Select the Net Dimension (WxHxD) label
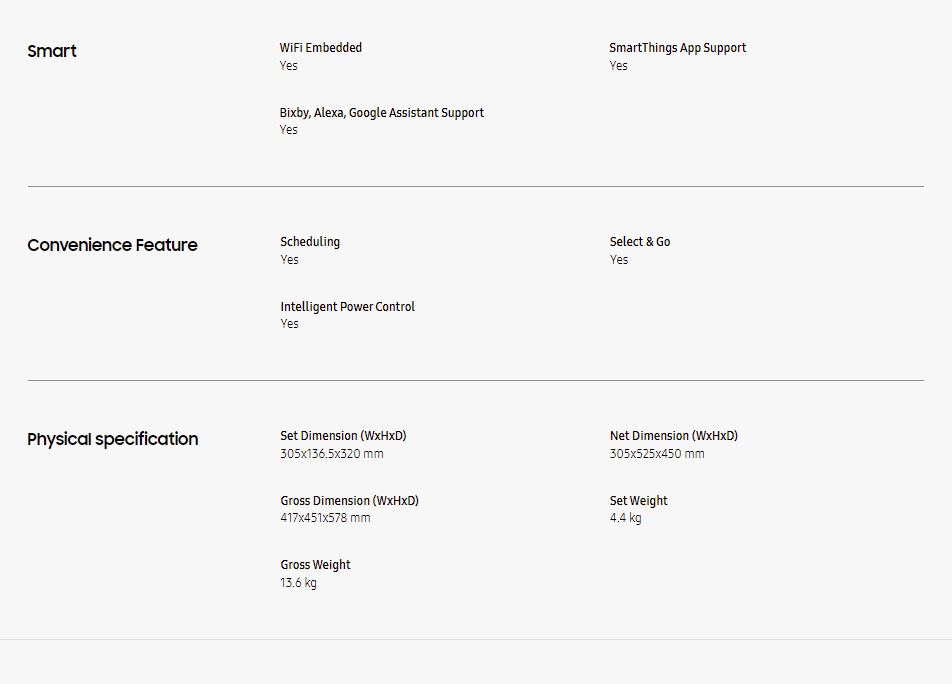The height and width of the screenshot is (684, 952). [x=673, y=436]
